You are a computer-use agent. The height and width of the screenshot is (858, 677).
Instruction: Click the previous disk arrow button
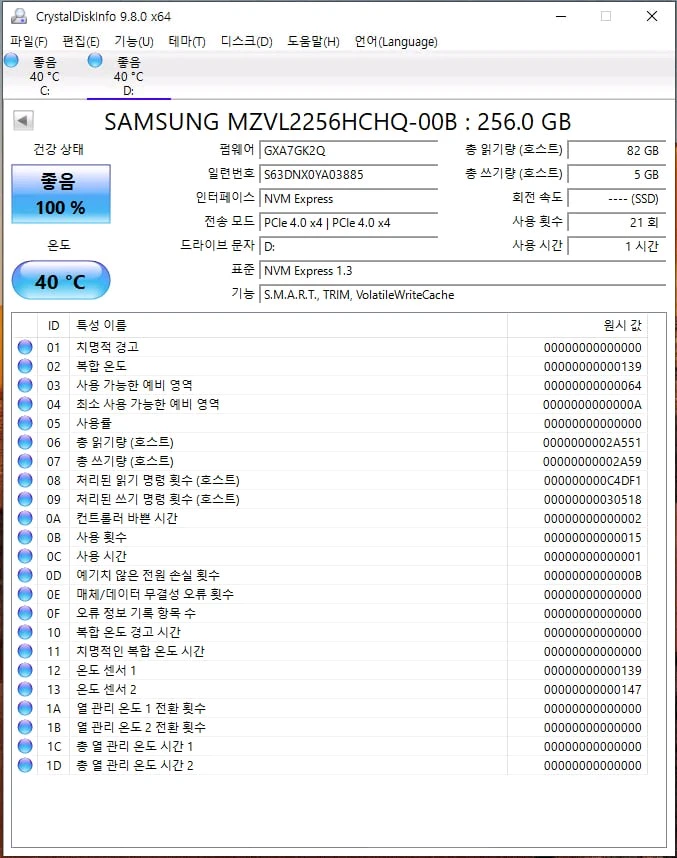(23, 120)
